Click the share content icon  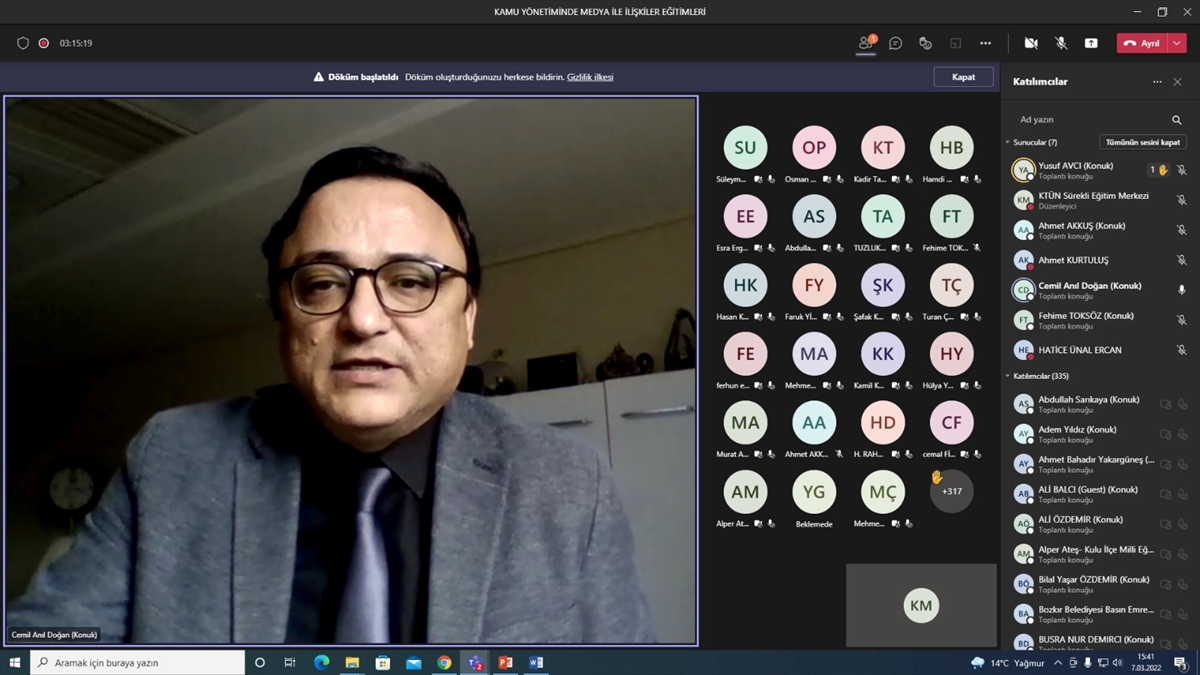[x=1091, y=43]
